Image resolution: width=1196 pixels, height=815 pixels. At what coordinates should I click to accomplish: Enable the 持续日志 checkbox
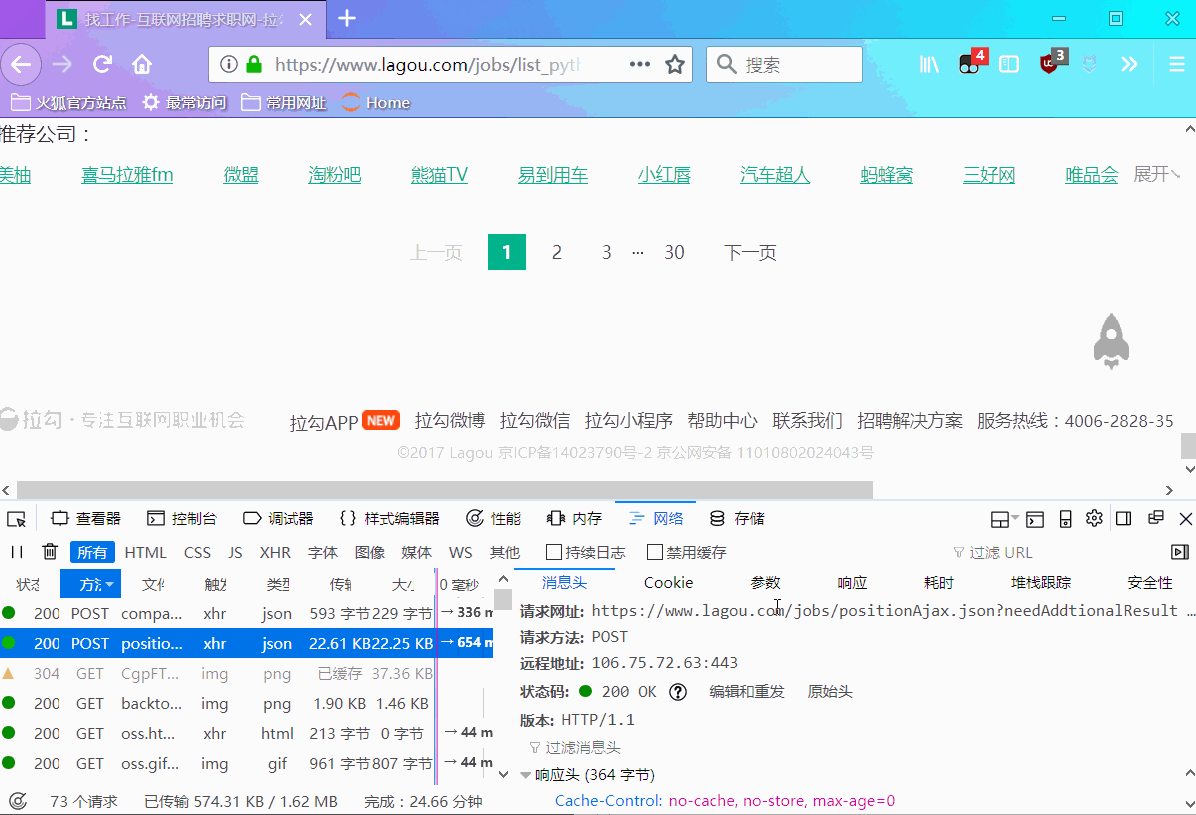tap(555, 552)
